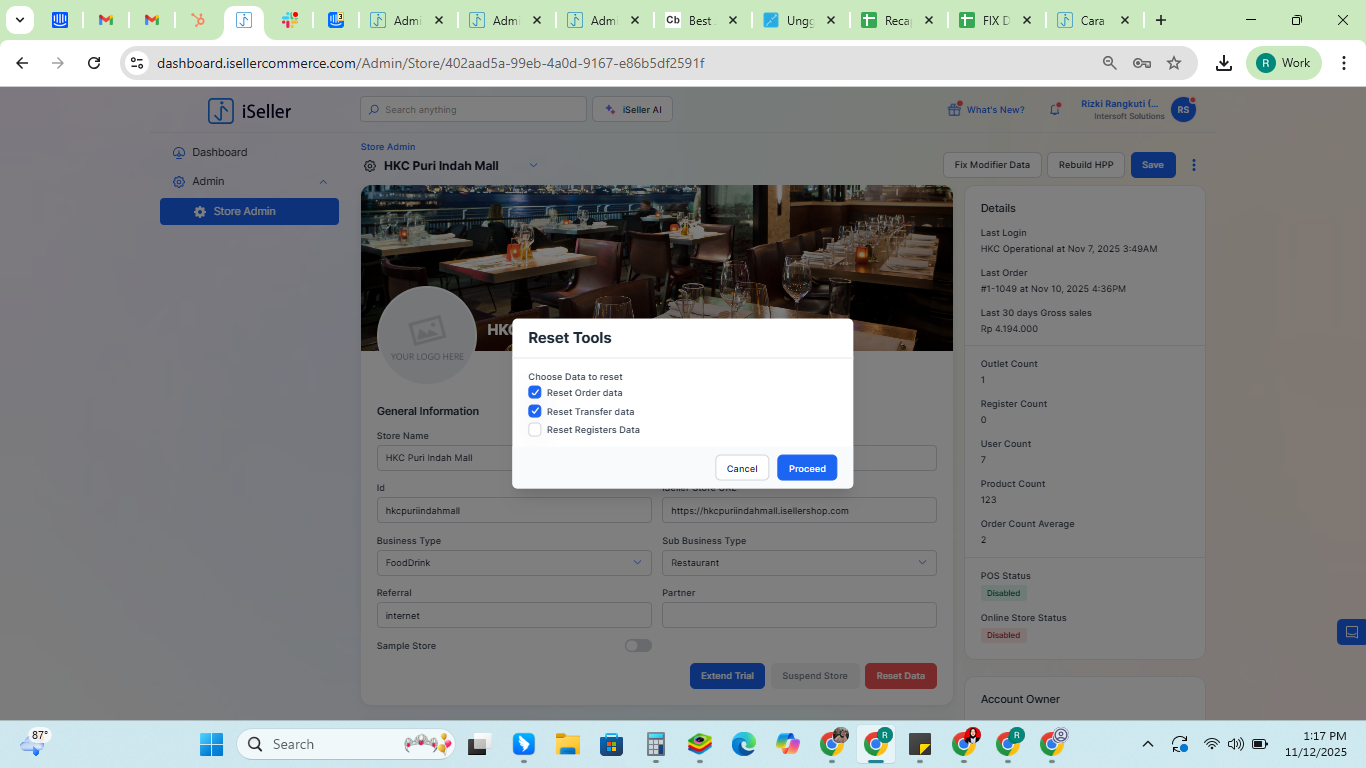Image resolution: width=1366 pixels, height=768 pixels.
Task: Open the chat support widget icon
Action: tap(1351, 632)
